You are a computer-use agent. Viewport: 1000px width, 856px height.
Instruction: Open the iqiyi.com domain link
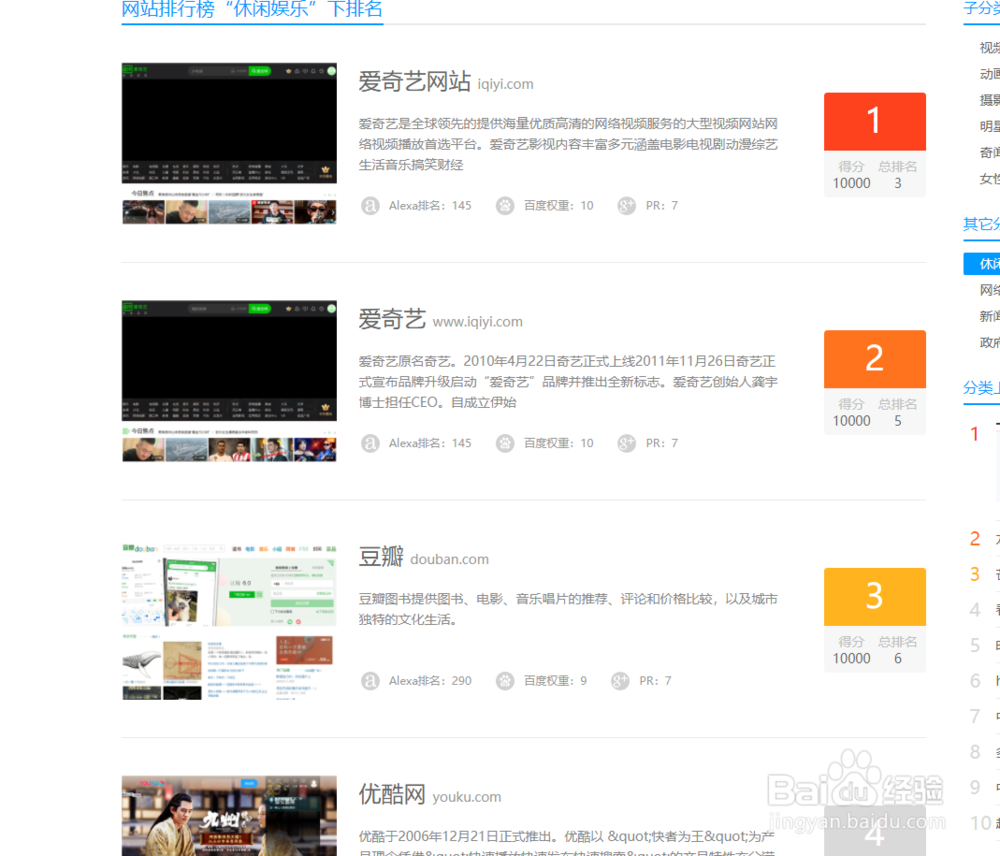pos(505,84)
